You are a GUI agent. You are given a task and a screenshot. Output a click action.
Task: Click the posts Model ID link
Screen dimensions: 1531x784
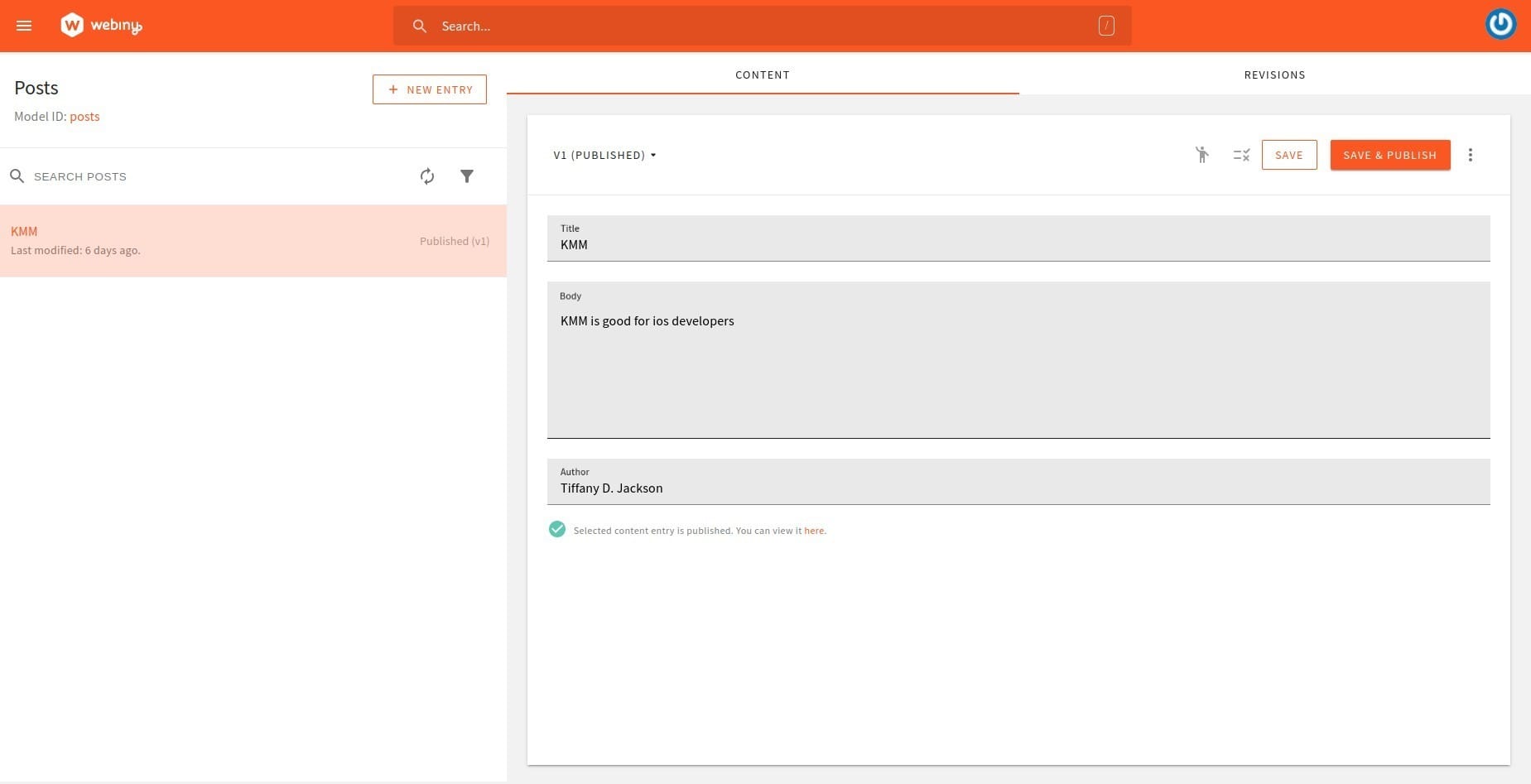(x=84, y=117)
